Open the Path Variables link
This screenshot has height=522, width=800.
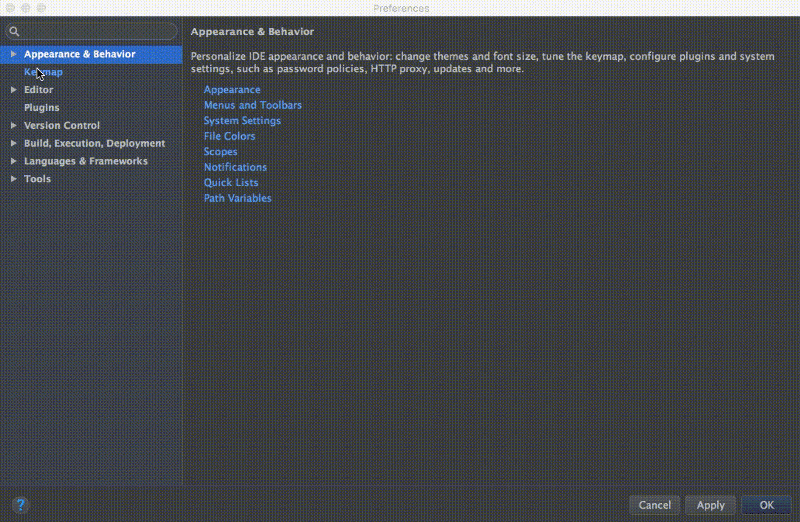238,198
